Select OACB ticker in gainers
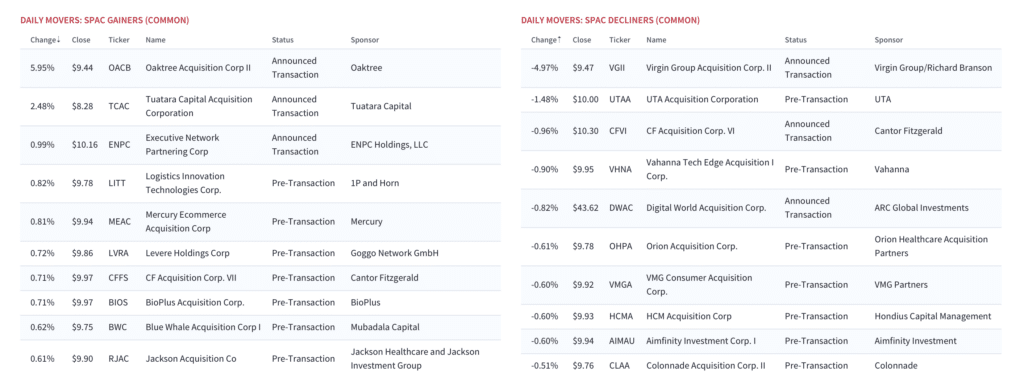This screenshot has width=1024, height=378. [120, 68]
